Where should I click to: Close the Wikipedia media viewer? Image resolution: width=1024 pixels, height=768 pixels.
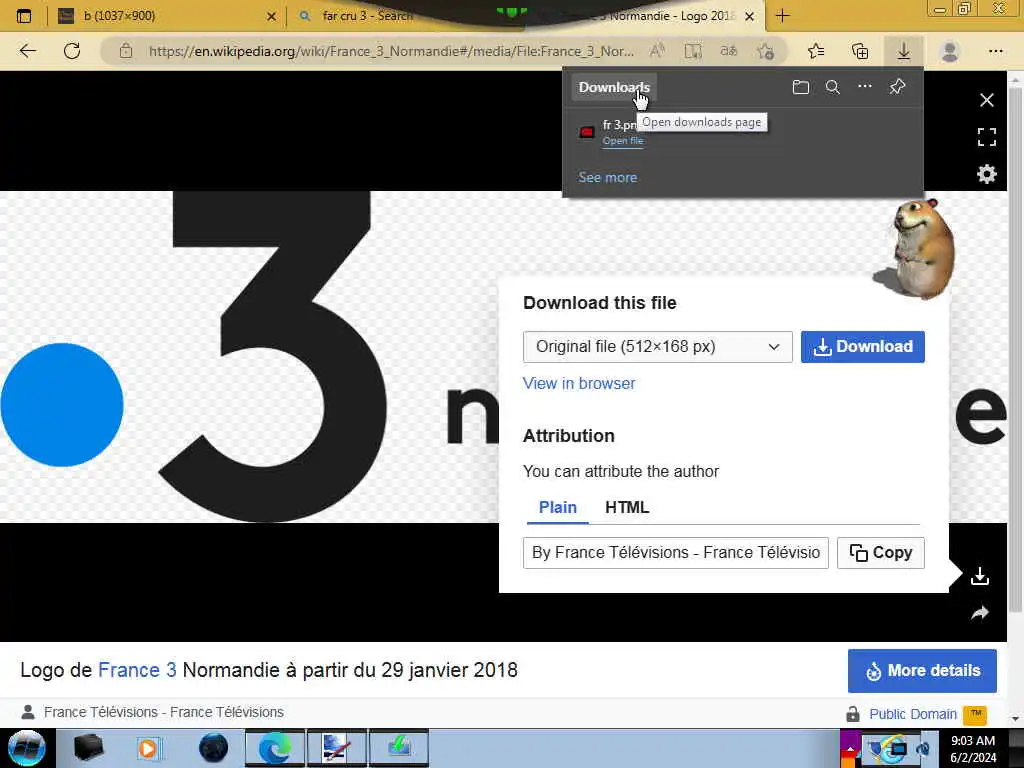[987, 100]
